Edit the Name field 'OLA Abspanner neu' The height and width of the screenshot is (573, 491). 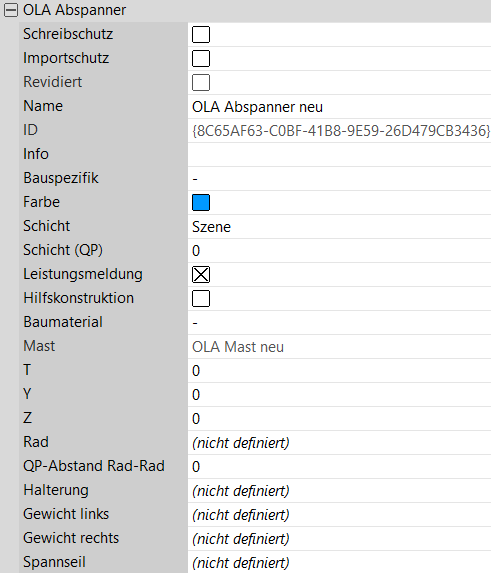pos(339,107)
